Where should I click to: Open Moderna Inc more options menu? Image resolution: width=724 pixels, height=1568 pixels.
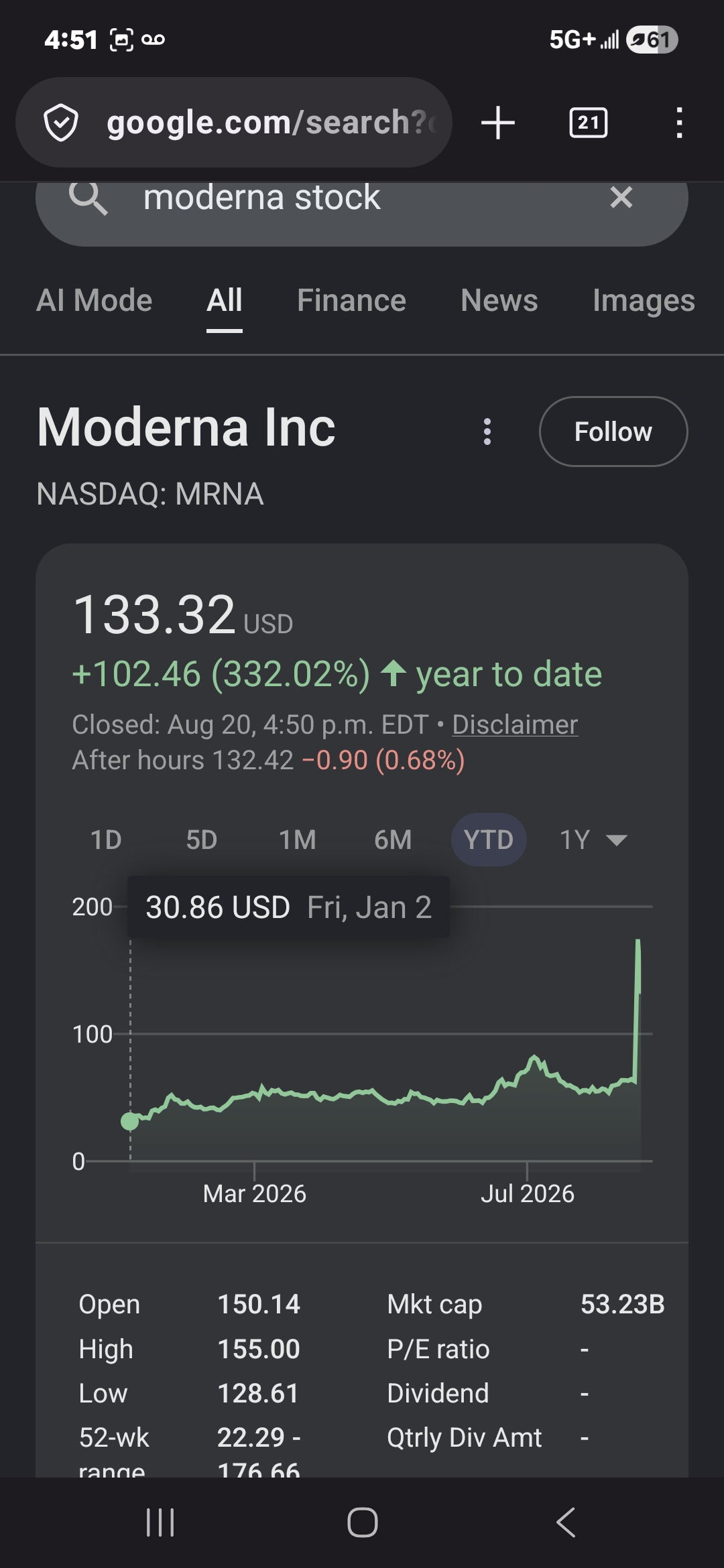(487, 432)
